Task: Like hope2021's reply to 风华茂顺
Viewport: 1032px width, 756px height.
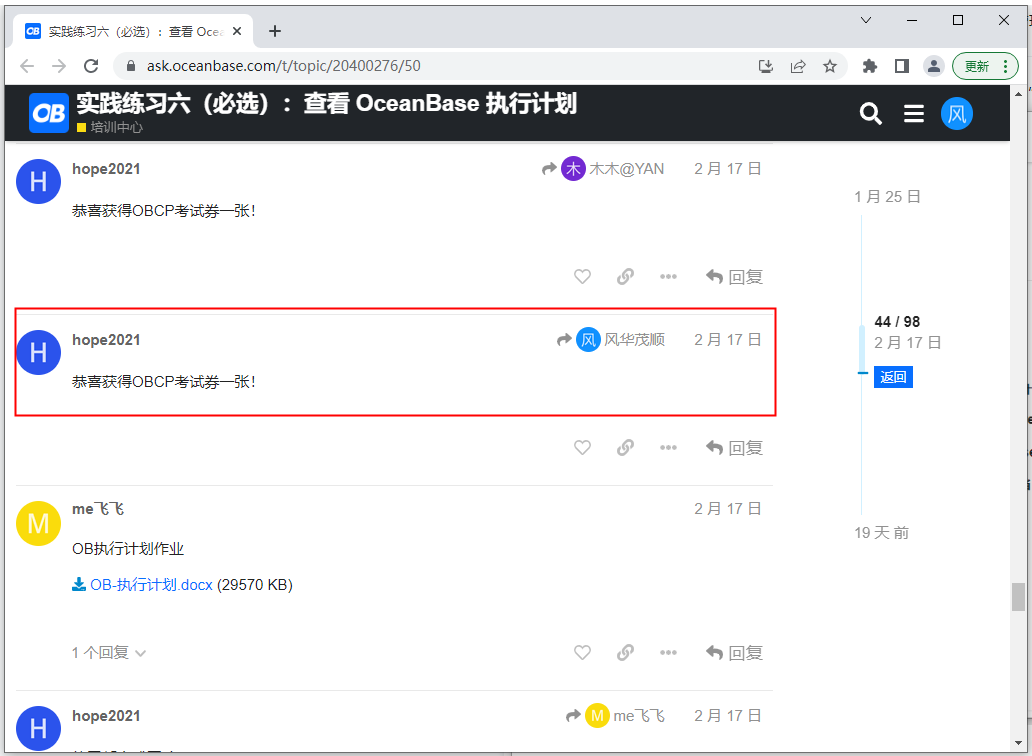Action: click(582, 447)
